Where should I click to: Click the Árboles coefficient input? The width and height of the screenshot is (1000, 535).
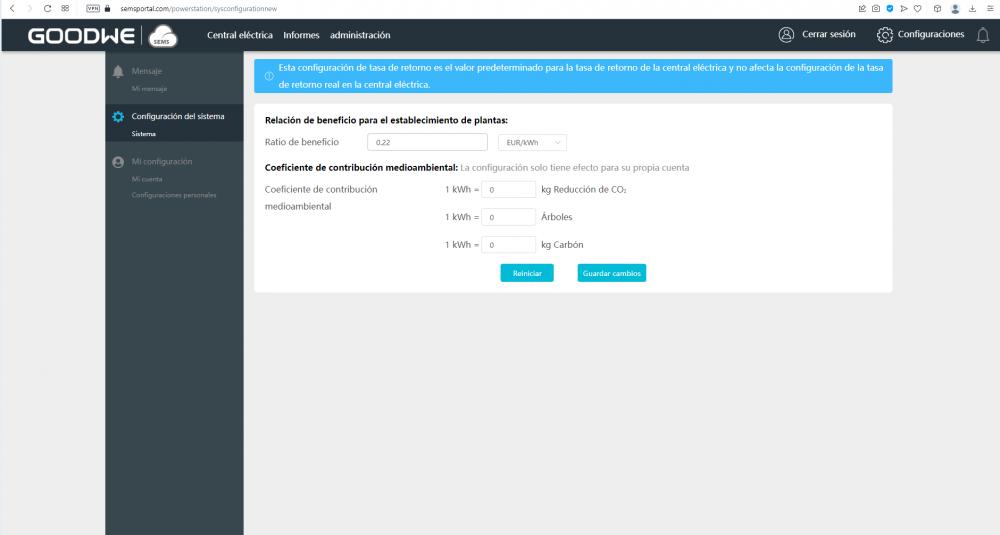[x=508, y=217]
